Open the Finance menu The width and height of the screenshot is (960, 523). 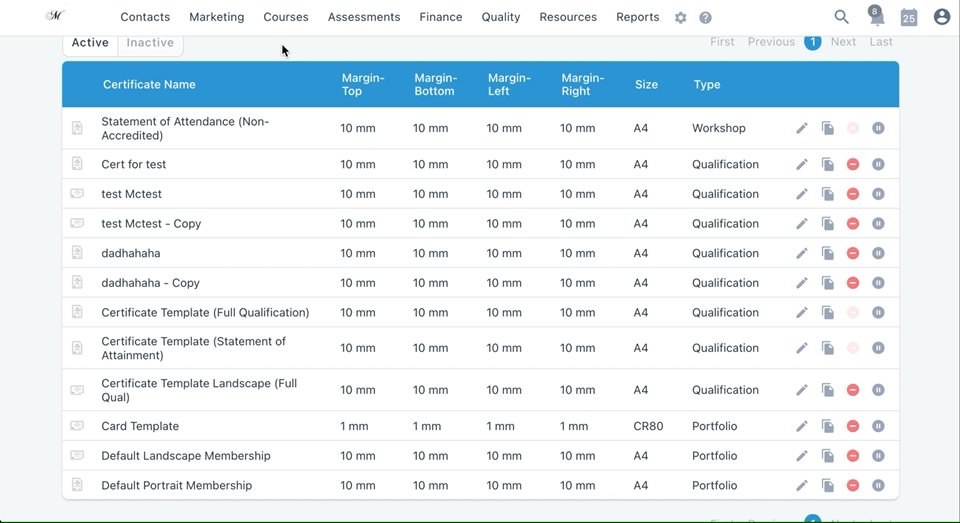(441, 17)
